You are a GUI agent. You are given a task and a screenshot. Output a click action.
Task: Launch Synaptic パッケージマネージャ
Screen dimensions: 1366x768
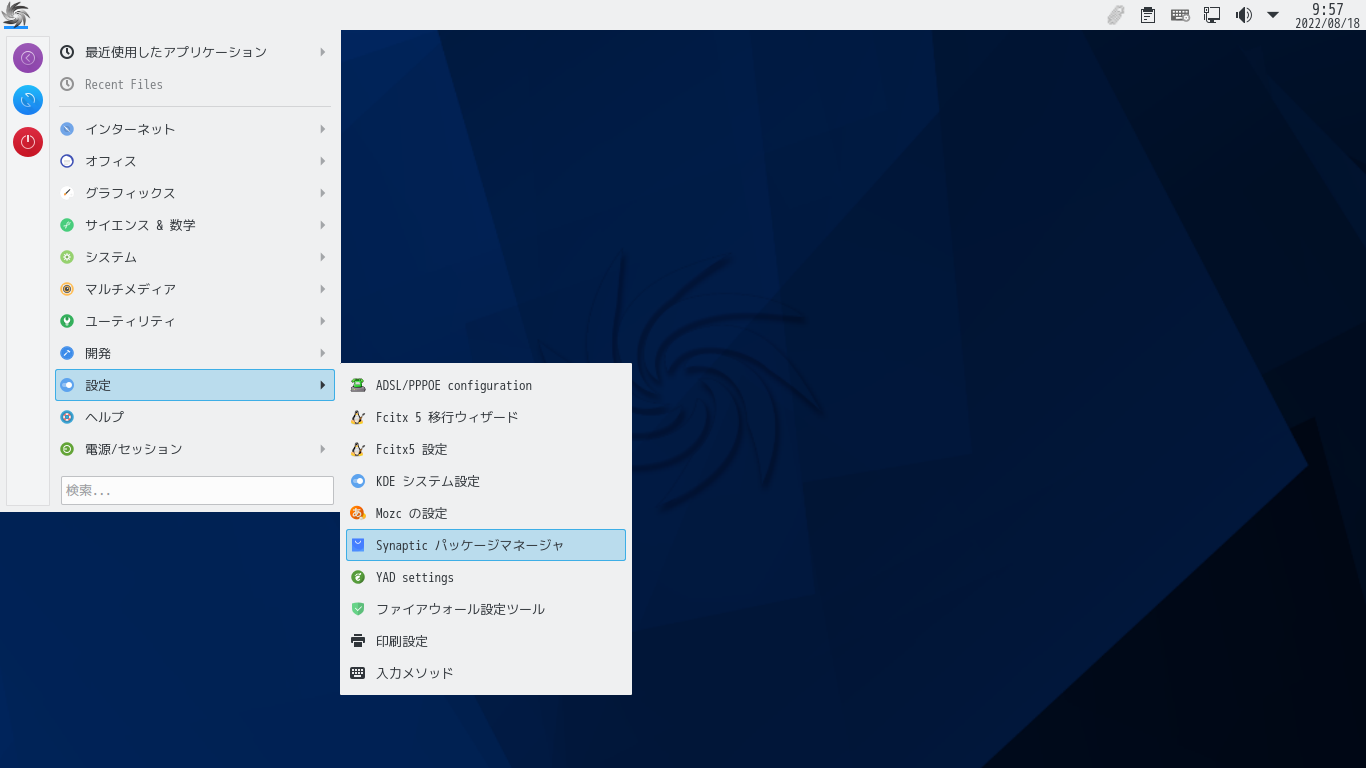[x=486, y=545]
